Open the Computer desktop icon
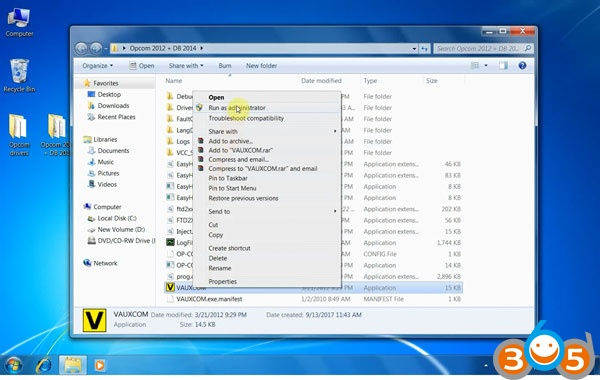The width and height of the screenshot is (600, 380). (x=19, y=22)
